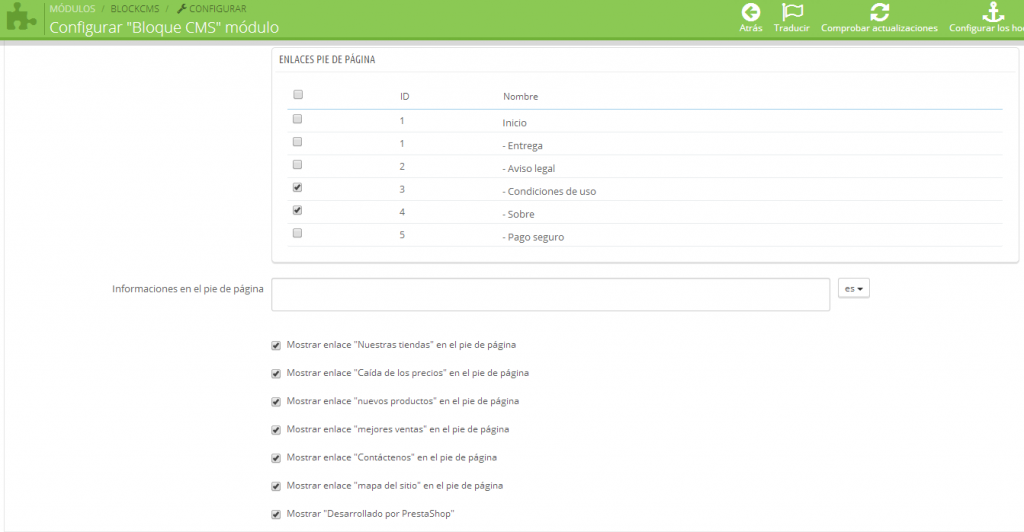The image size is (1024, 532).
Task: Check the Inicio row checkbox
Action: 297,119
